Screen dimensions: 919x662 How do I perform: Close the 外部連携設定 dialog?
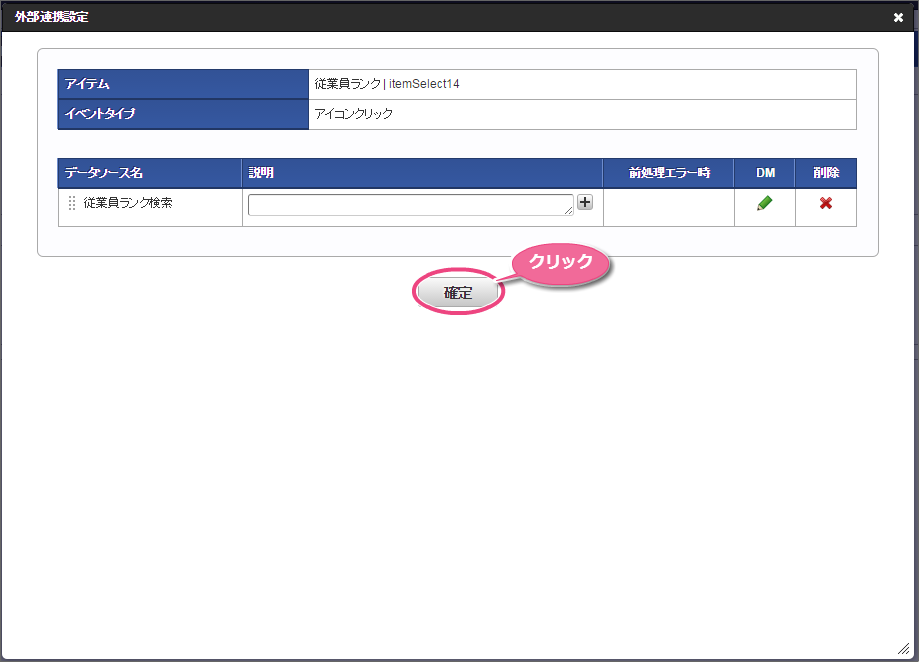(x=898, y=18)
